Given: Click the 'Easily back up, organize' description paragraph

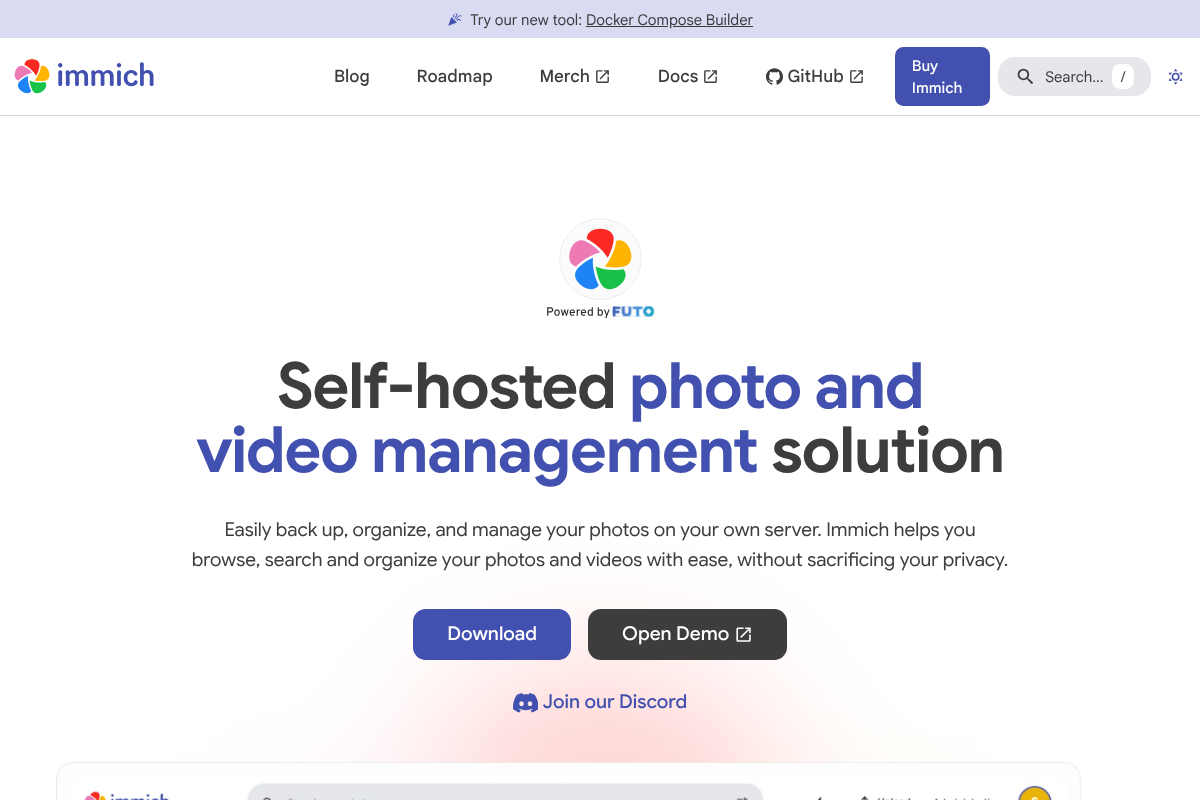Looking at the screenshot, I should (600, 545).
